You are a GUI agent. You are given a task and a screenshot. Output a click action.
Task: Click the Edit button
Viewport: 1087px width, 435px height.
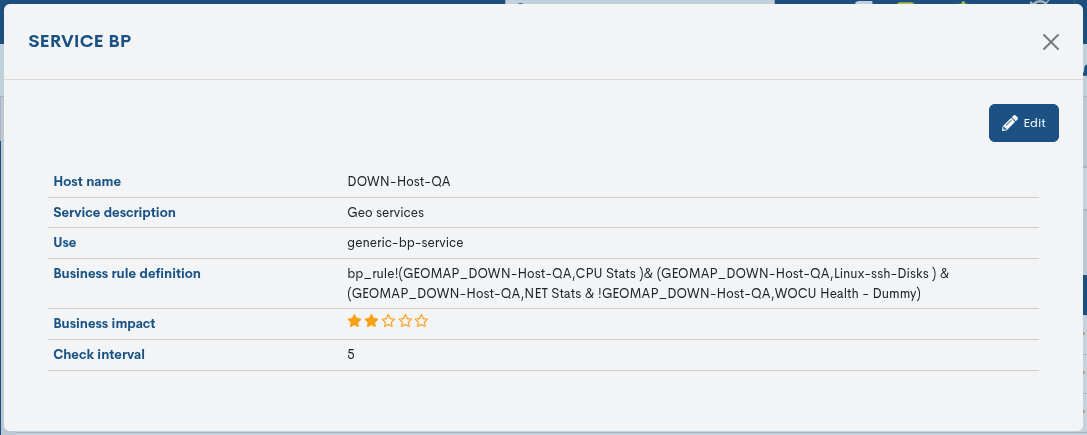tap(1023, 123)
